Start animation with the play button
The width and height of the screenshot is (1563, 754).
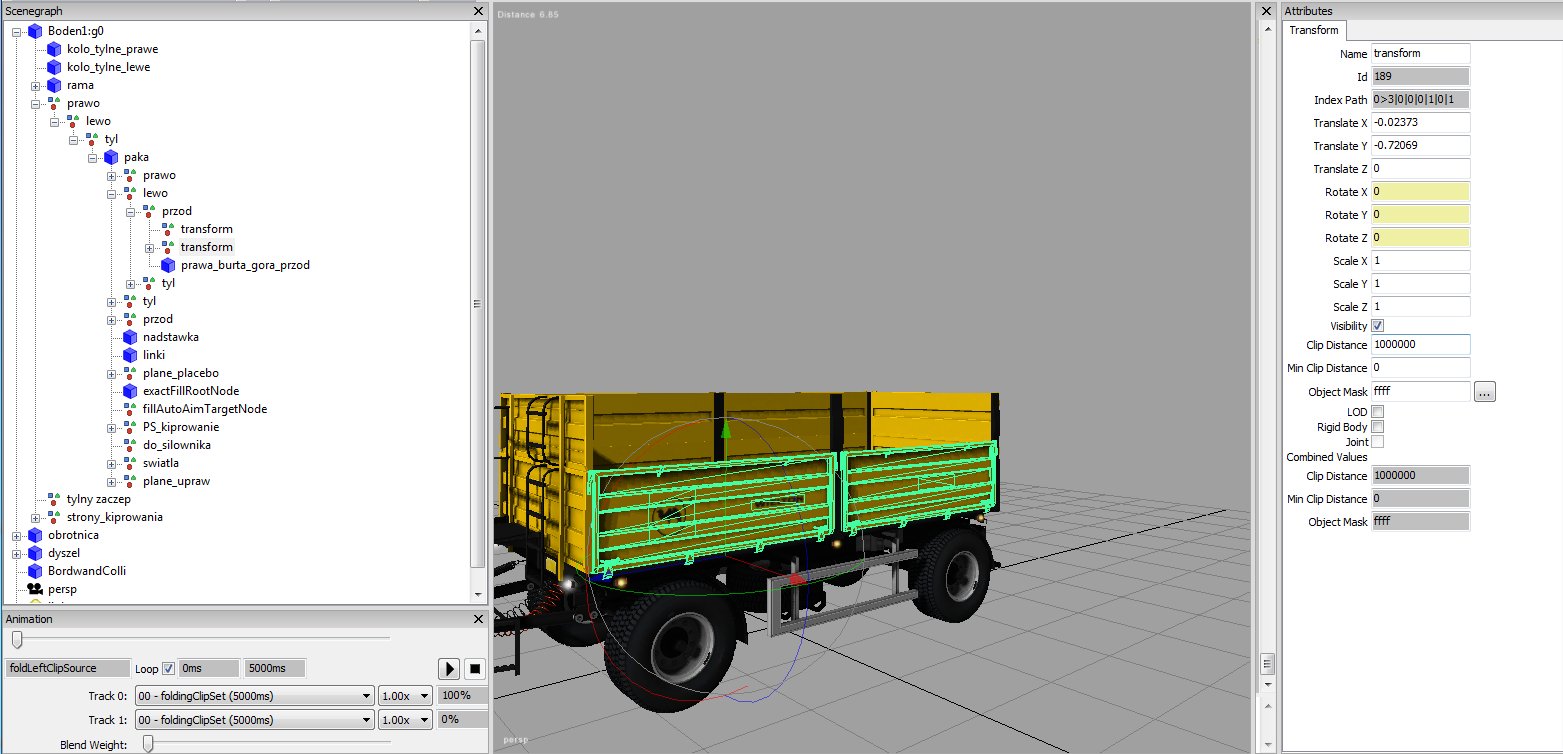coord(449,668)
